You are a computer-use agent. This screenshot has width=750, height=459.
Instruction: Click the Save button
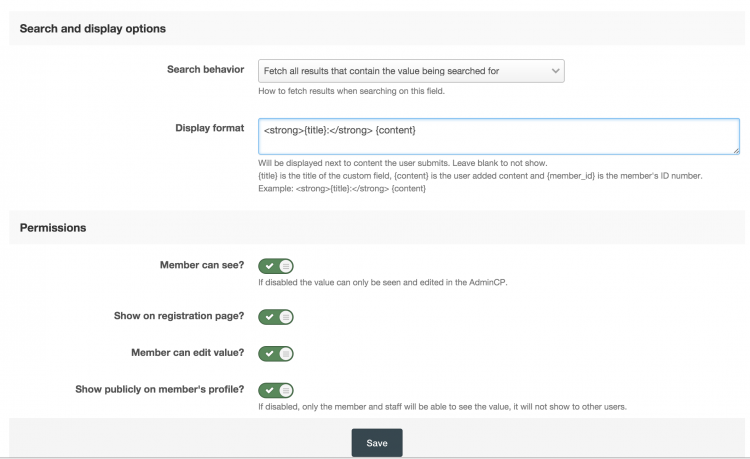click(377, 443)
